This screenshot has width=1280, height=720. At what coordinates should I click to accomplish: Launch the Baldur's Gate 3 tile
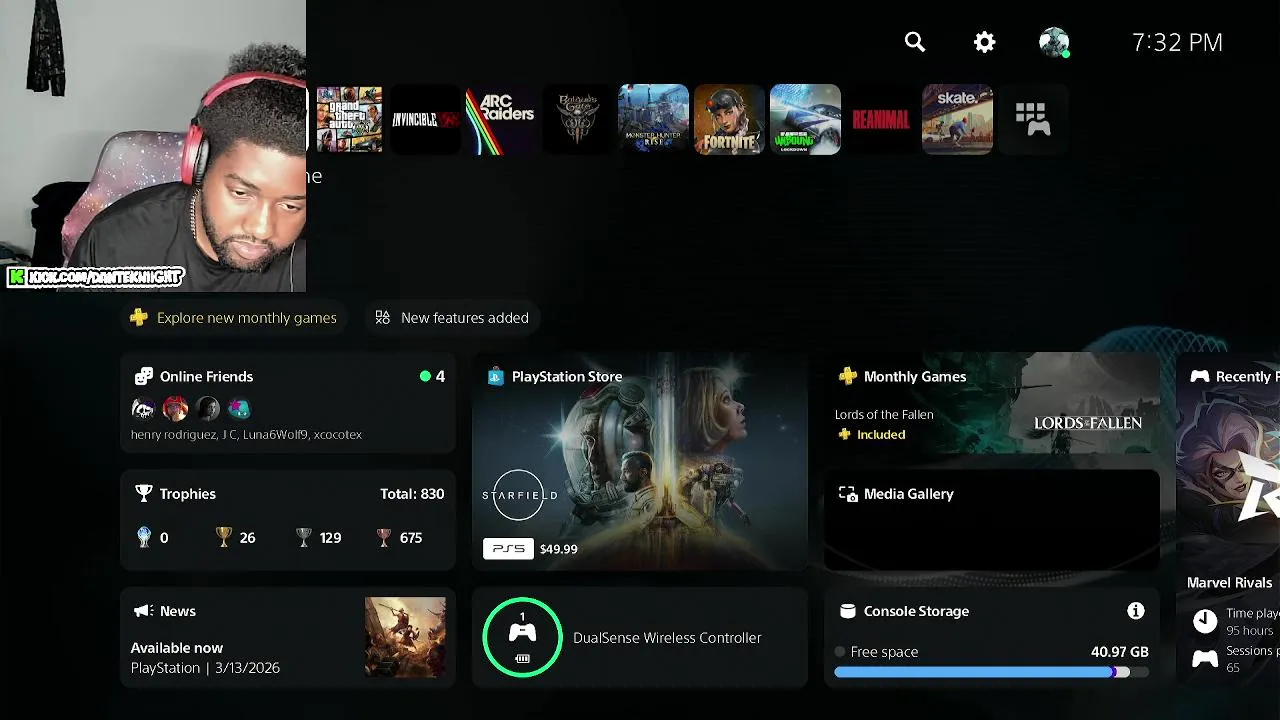click(x=577, y=119)
